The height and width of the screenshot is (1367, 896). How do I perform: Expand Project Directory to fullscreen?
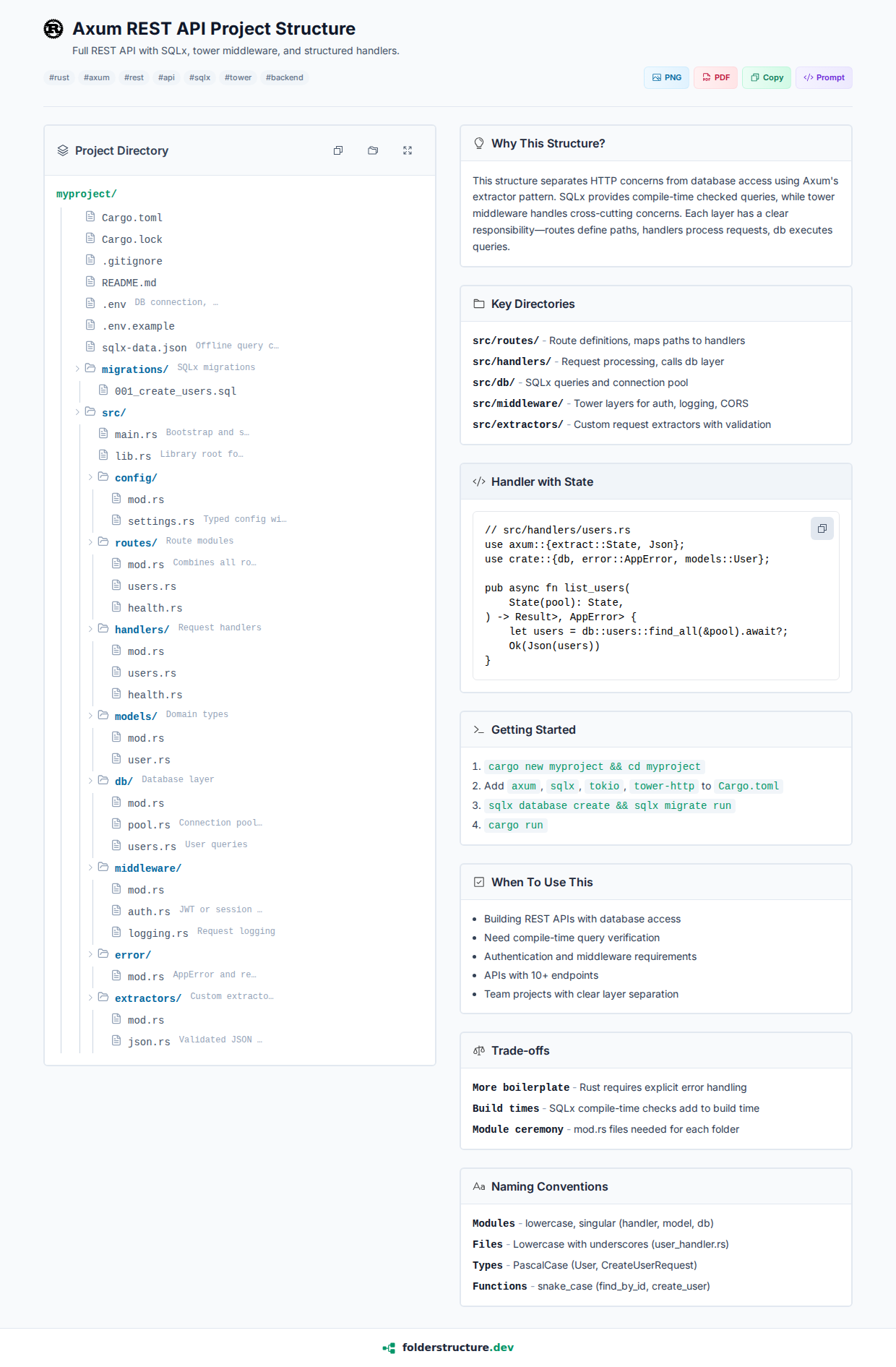click(408, 150)
